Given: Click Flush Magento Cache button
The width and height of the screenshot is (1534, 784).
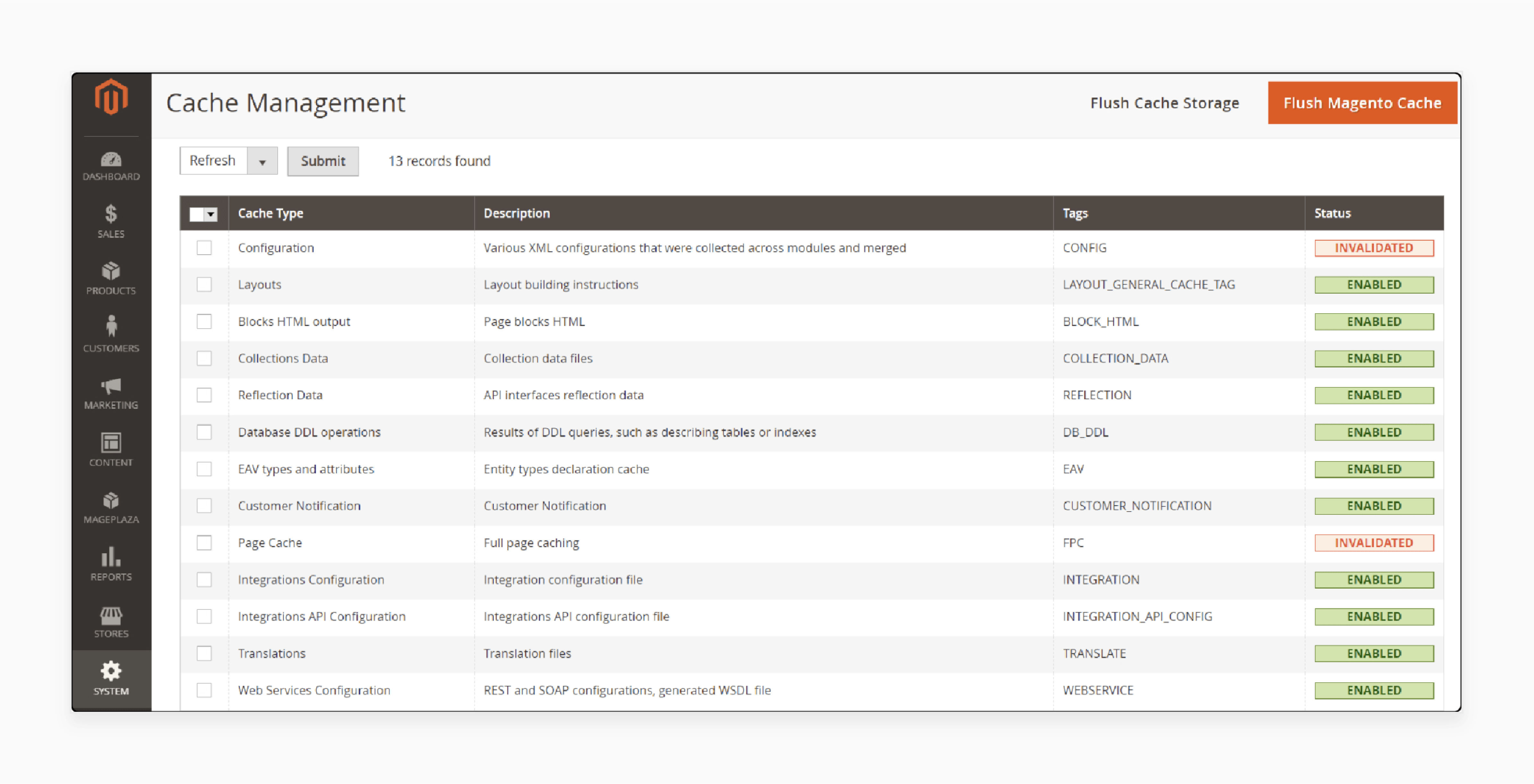Looking at the screenshot, I should 1363,103.
